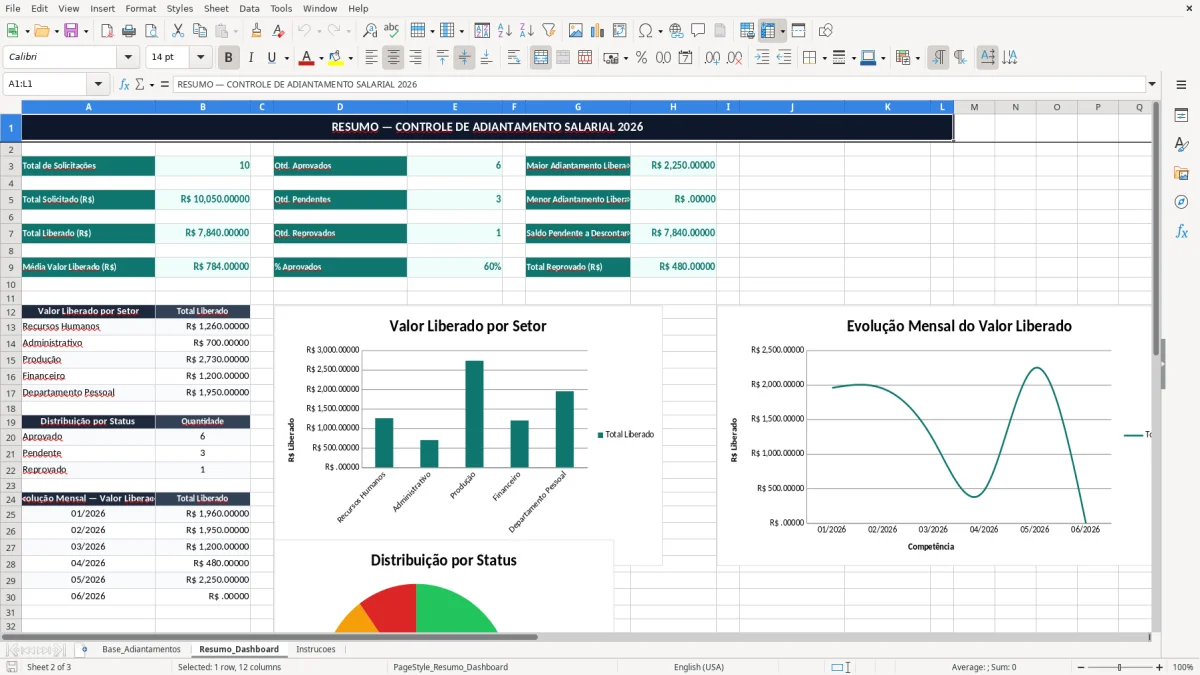Toggle Left-To-Right text direction
Screen dimensions: 1200x675
(938, 58)
